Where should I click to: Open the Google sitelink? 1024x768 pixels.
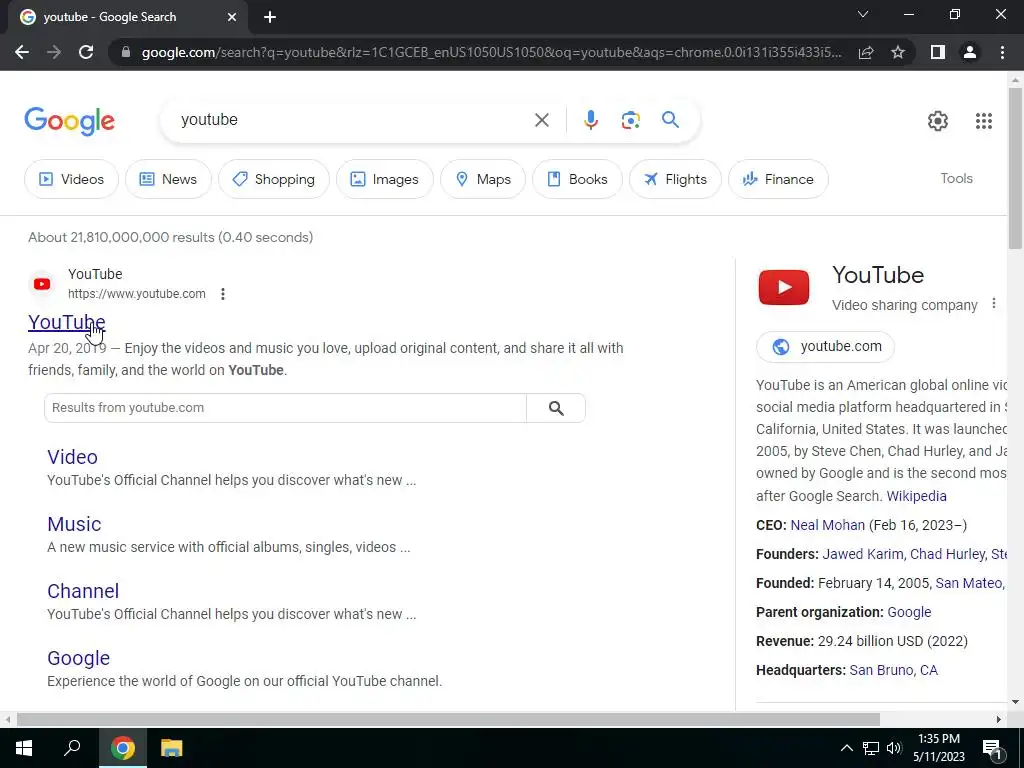pyautogui.click(x=78, y=658)
